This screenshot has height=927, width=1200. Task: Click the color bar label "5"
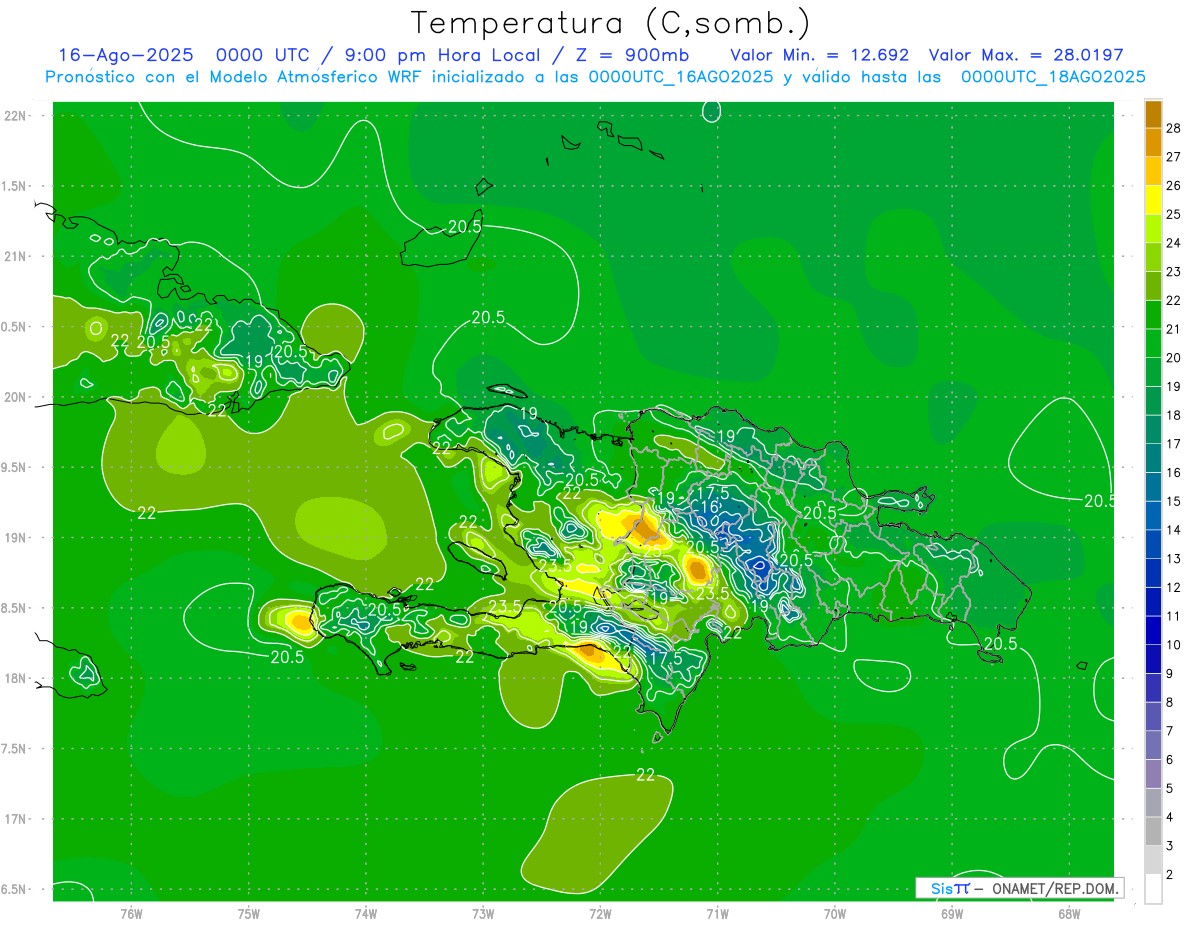1169,789
